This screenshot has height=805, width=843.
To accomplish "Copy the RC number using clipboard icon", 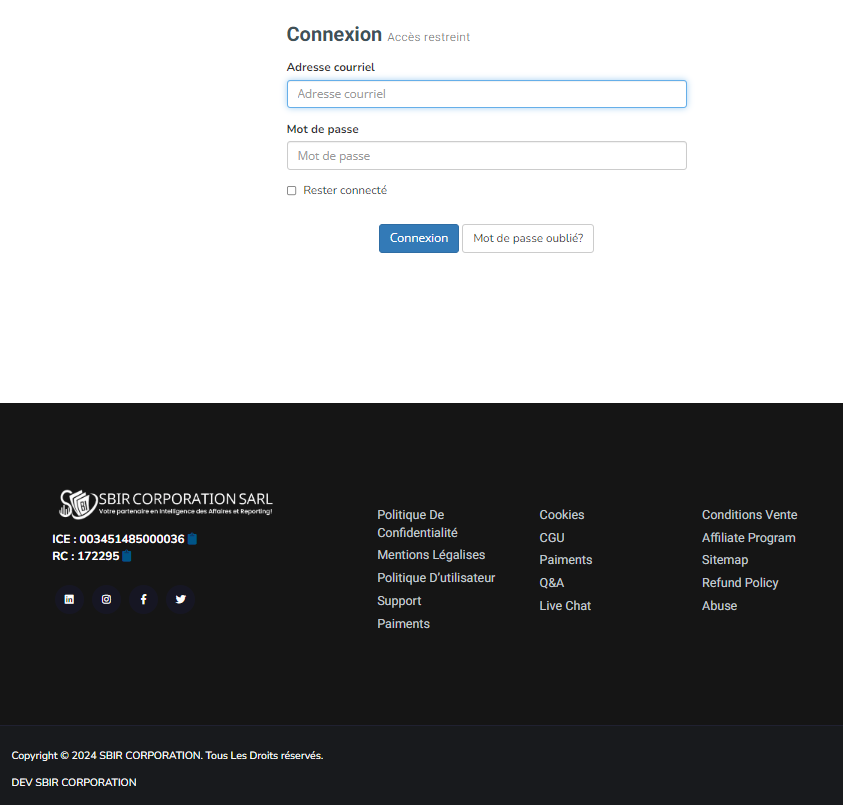I will coord(127,556).
